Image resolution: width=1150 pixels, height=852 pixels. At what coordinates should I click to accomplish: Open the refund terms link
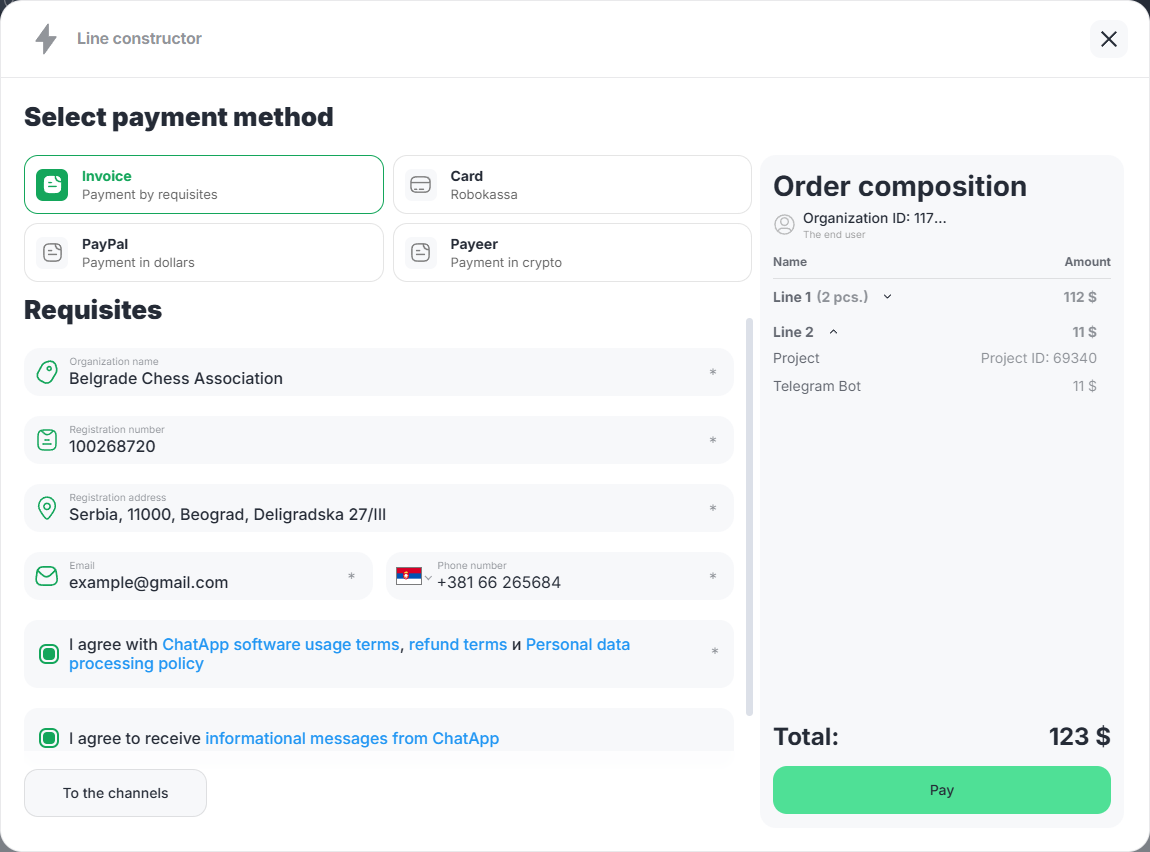point(457,645)
